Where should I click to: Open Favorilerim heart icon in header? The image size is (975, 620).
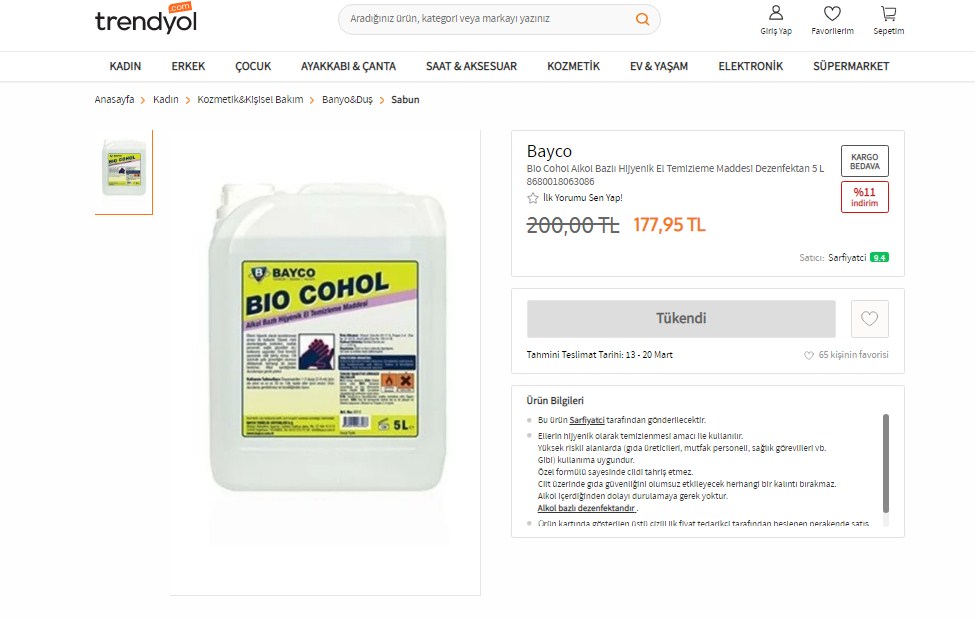click(832, 13)
